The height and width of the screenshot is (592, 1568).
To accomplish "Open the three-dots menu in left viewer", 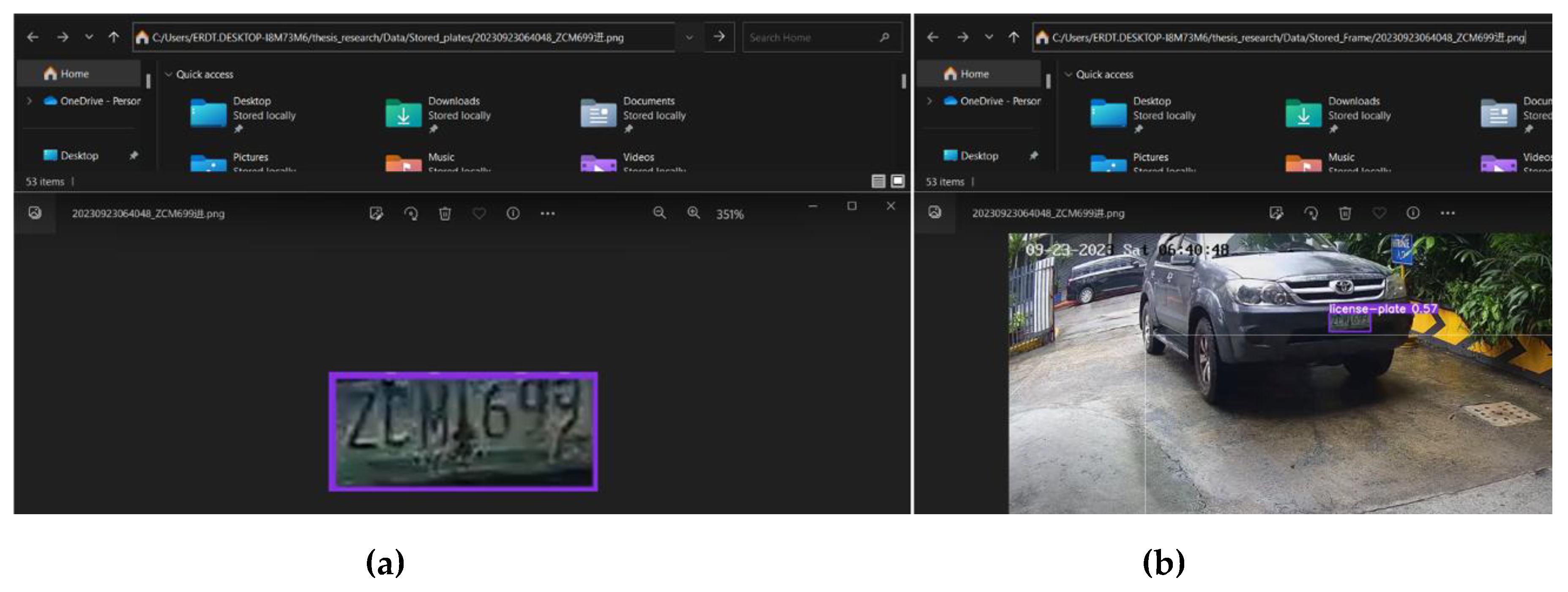I will coord(547,213).
